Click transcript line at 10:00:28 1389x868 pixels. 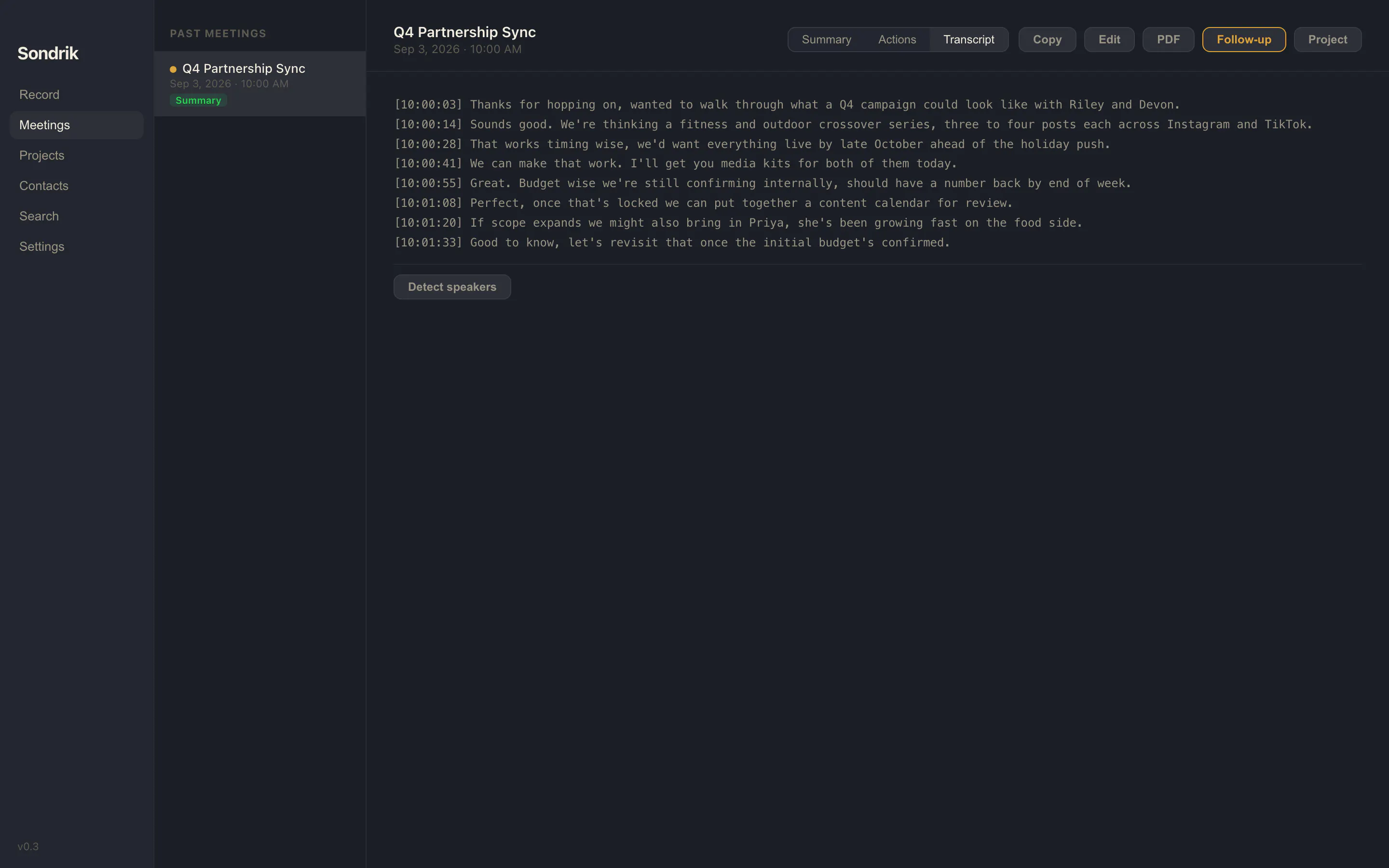click(752, 144)
